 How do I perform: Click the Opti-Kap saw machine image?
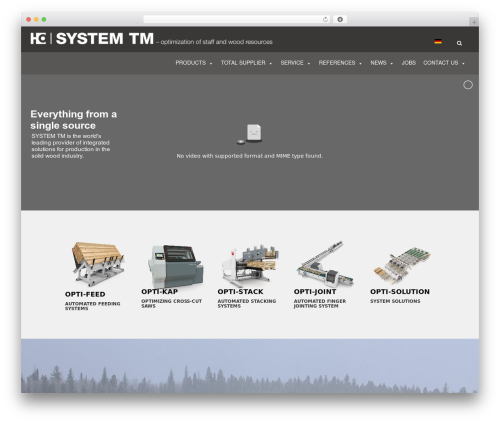[x=175, y=266]
